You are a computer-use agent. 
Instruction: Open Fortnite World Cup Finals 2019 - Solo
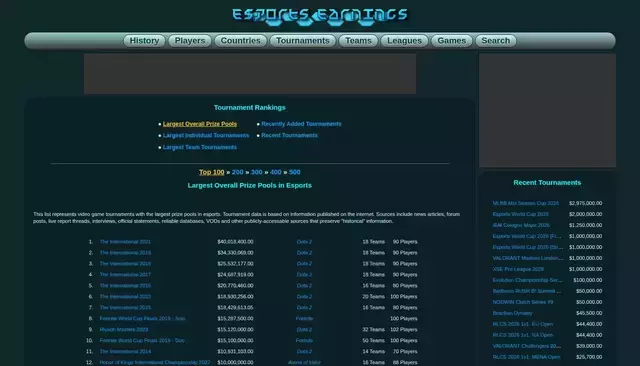point(142,319)
